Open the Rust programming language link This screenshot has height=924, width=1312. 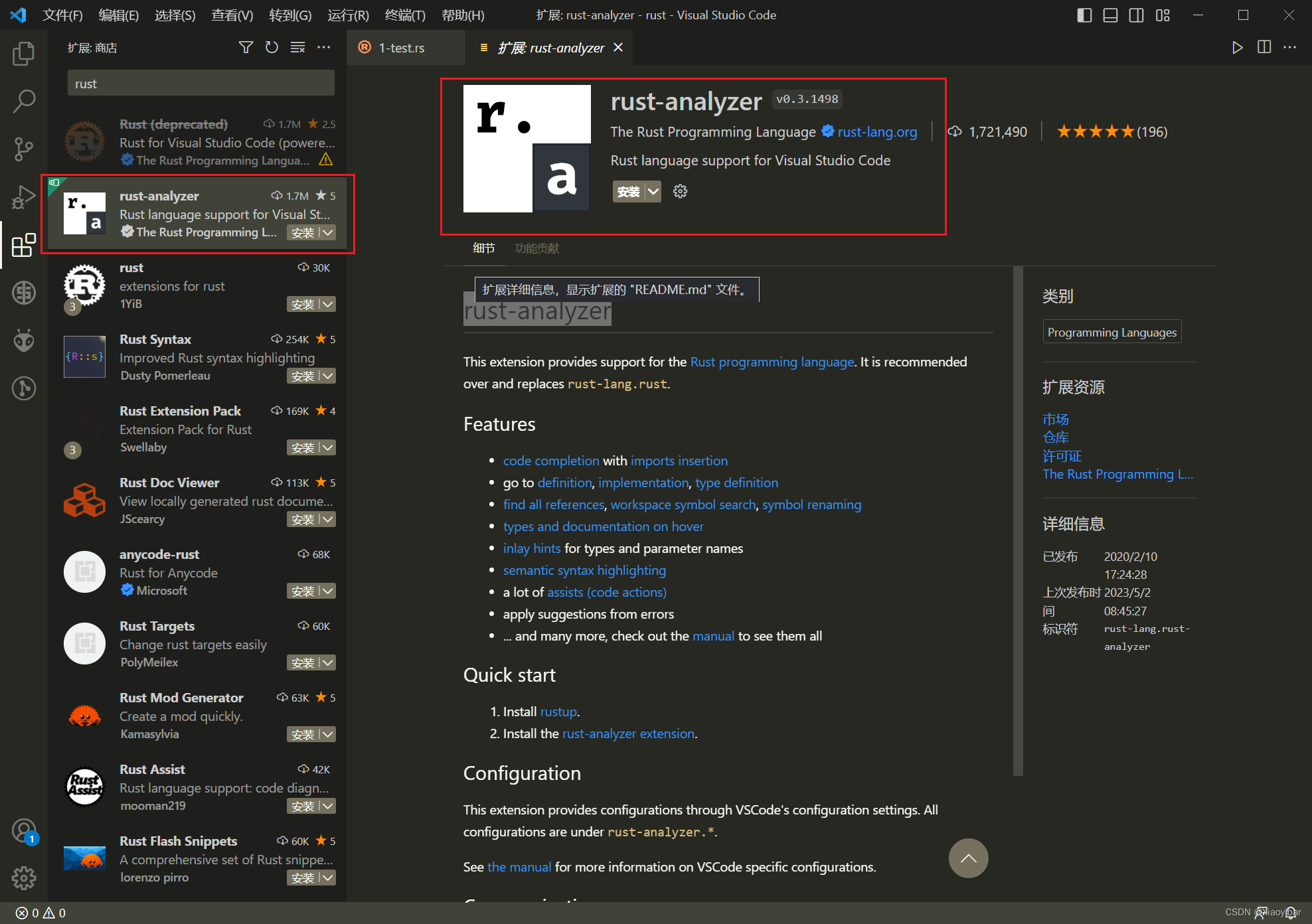coord(772,362)
